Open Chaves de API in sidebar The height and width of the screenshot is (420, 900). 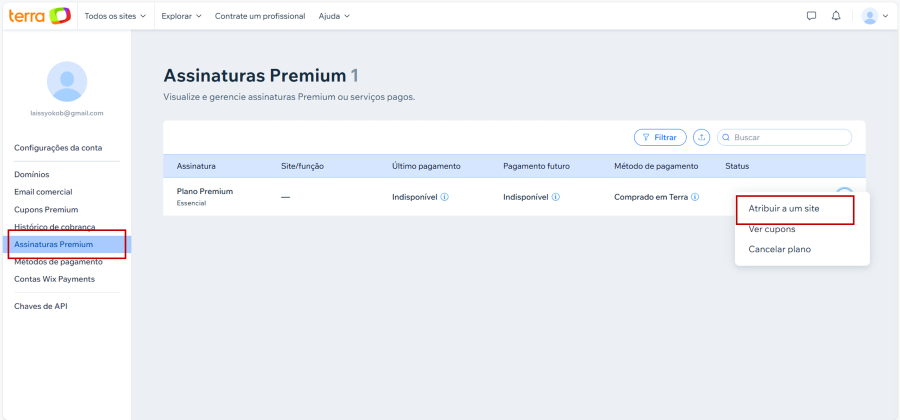click(x=41, y=306)
